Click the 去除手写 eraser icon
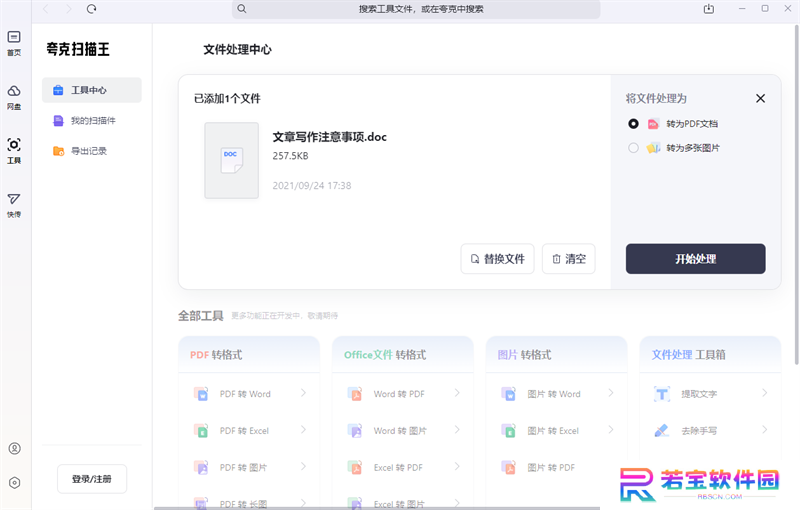 pos(662,430)
